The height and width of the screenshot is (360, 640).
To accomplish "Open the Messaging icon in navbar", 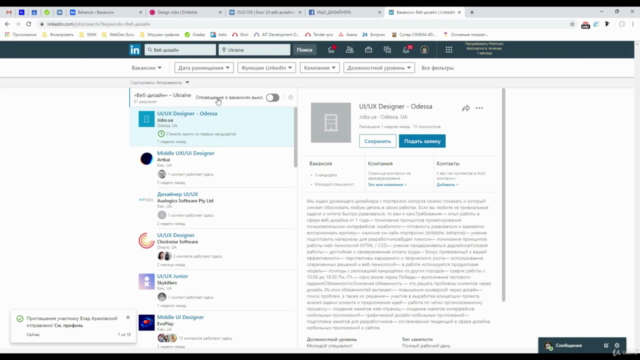I will coord(387,50).
